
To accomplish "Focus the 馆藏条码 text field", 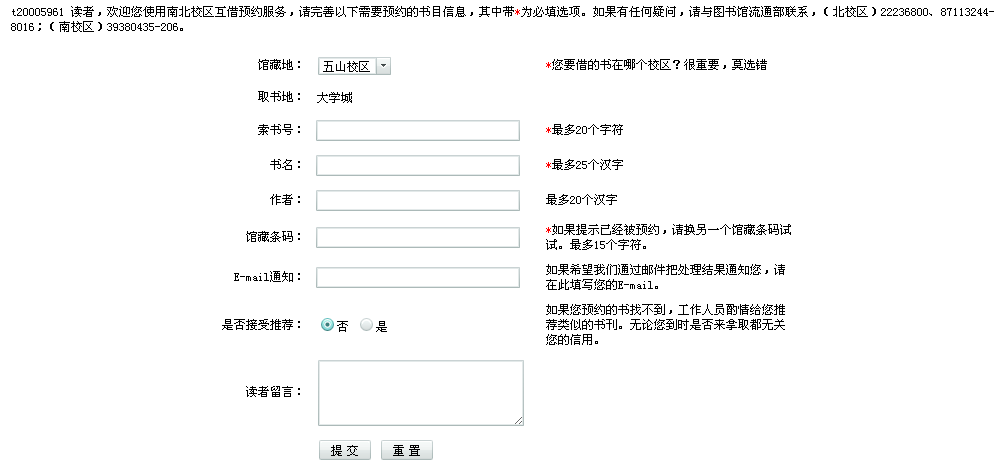I will (x=418, y=237).
